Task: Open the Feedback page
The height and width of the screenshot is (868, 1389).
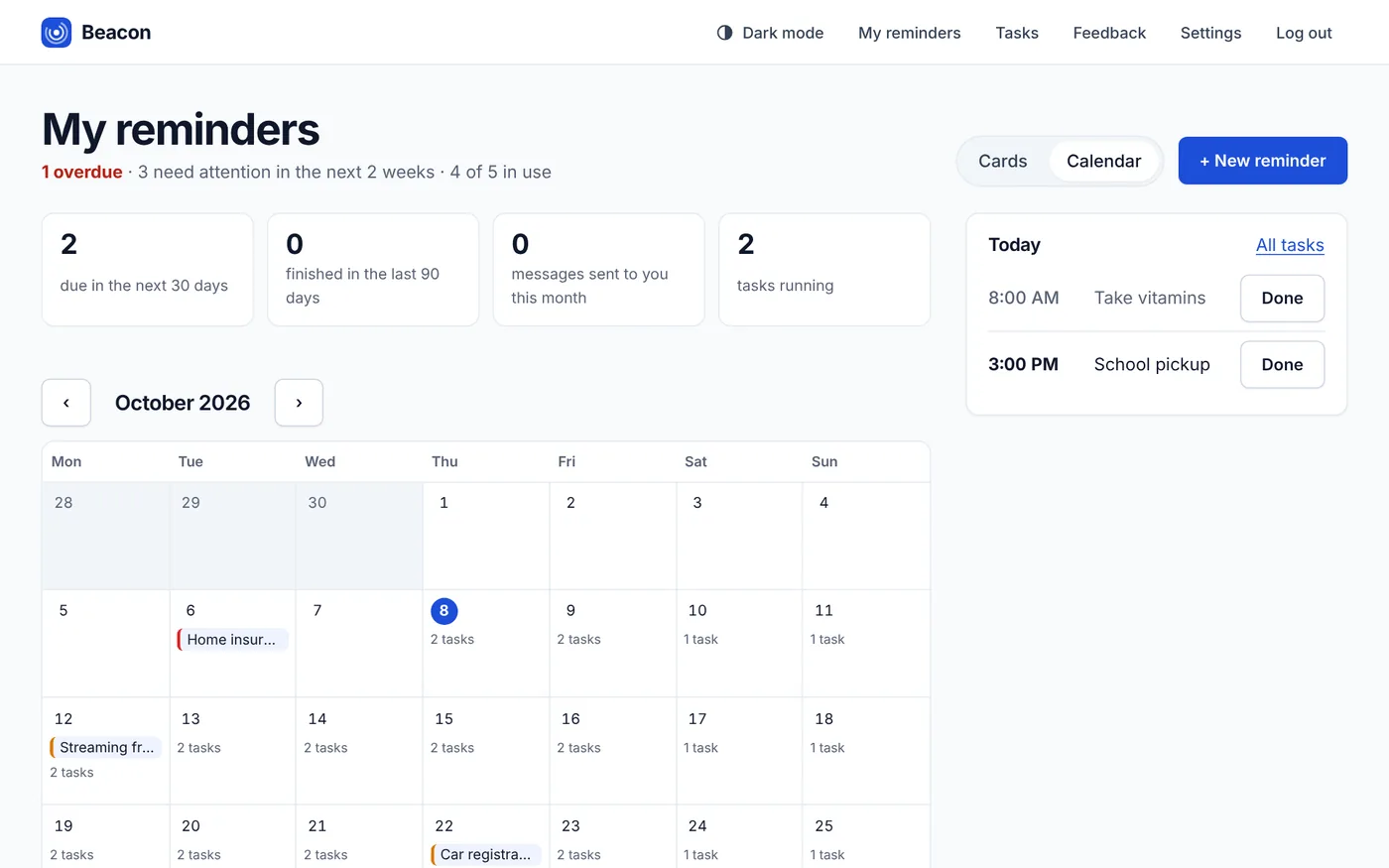Action: coord(1109,33)
